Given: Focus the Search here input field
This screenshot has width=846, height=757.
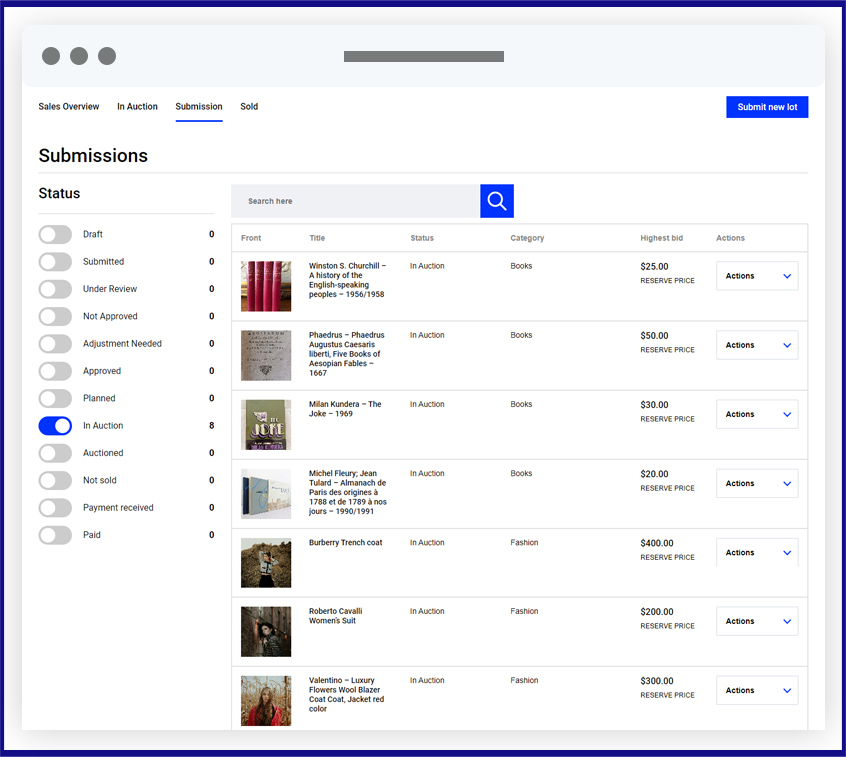Looking at the screenshot, I should [x=356, y=201].
